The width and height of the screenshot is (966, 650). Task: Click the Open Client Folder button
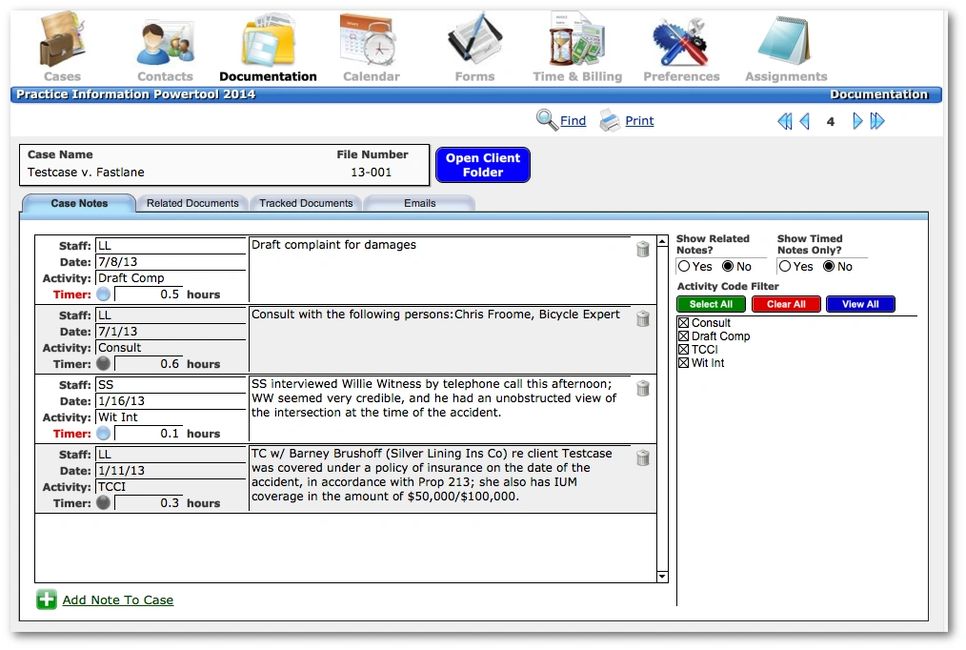tap(482, 164)
